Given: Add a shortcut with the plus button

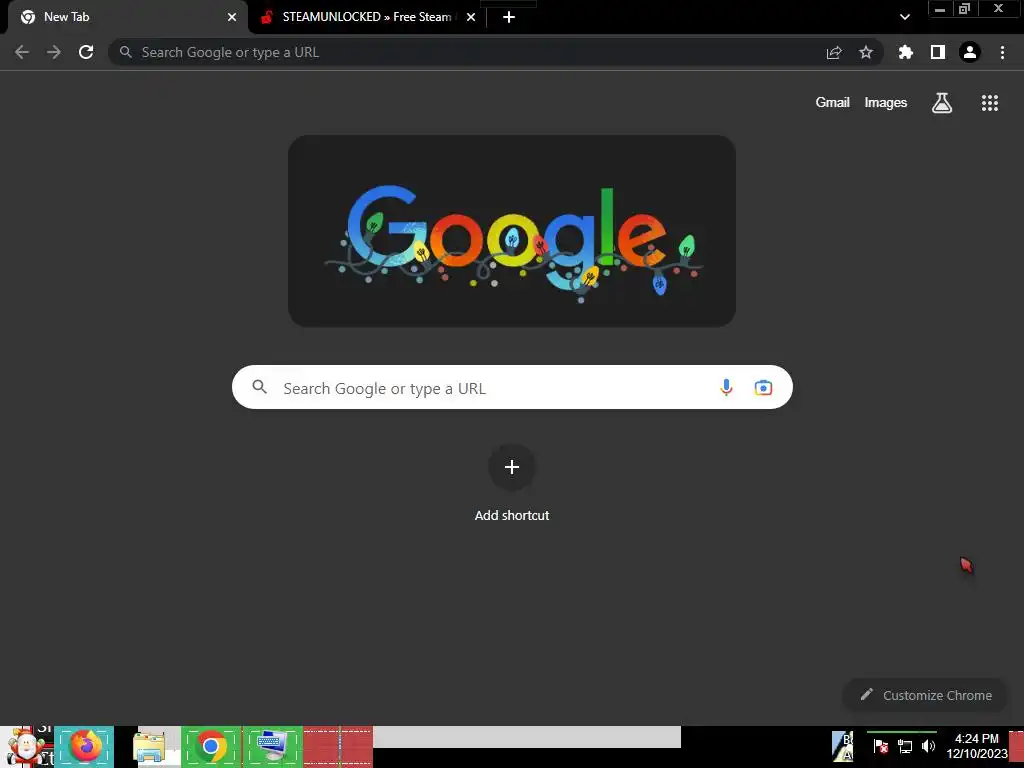Looking at the screenshot, I should tap(512, 468).
